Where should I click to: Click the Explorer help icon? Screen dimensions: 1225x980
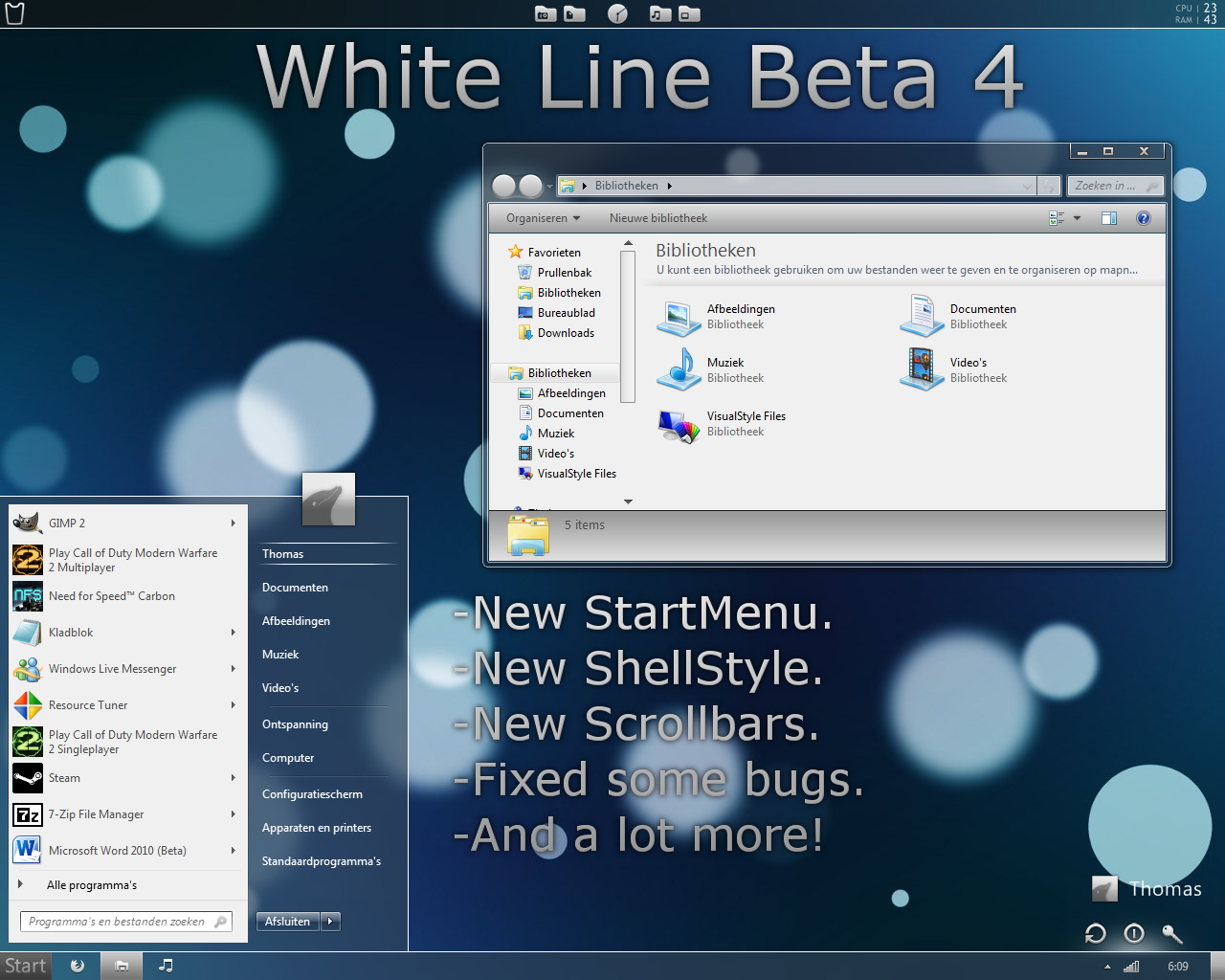[x=1143, y=218]
